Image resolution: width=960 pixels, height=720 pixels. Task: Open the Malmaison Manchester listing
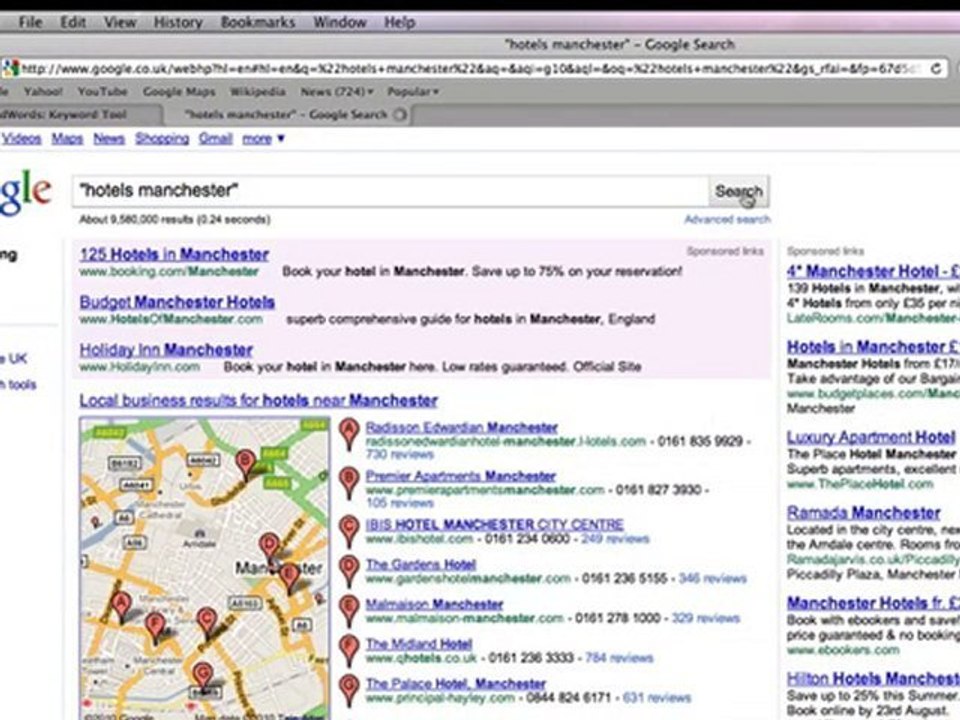[x=435, y=604]
